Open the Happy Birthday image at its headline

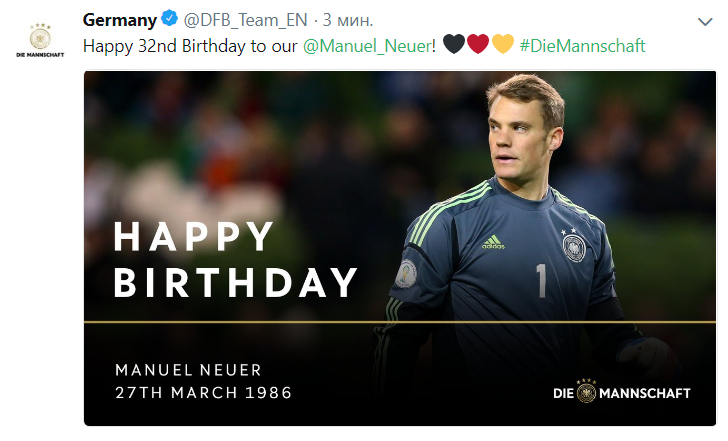[235, 260]
